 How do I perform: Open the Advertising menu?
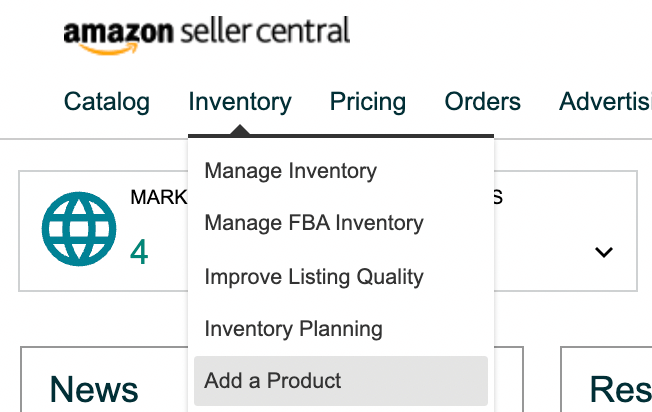click(605, 101)
